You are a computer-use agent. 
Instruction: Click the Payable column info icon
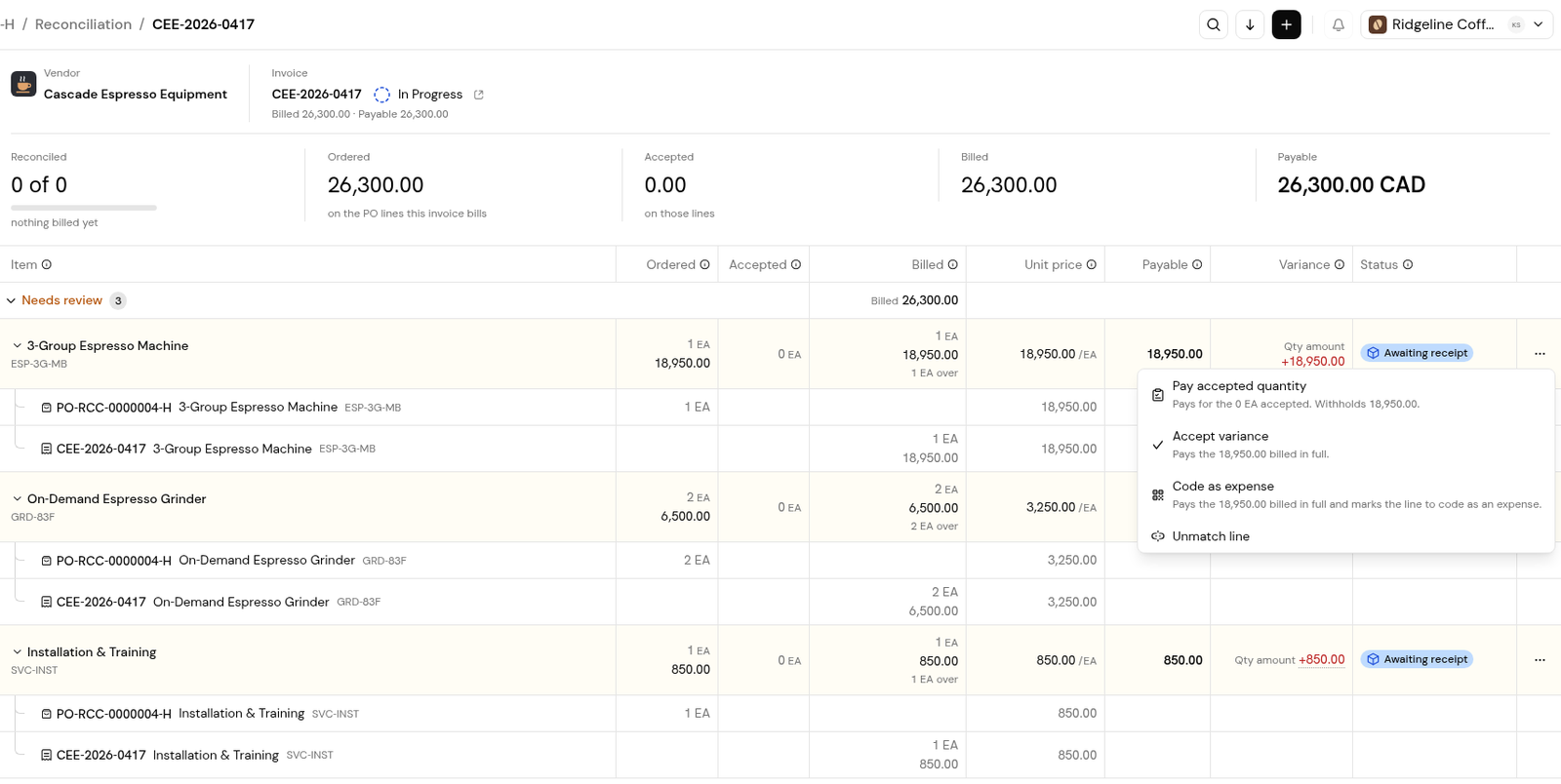click(1197, 264)
